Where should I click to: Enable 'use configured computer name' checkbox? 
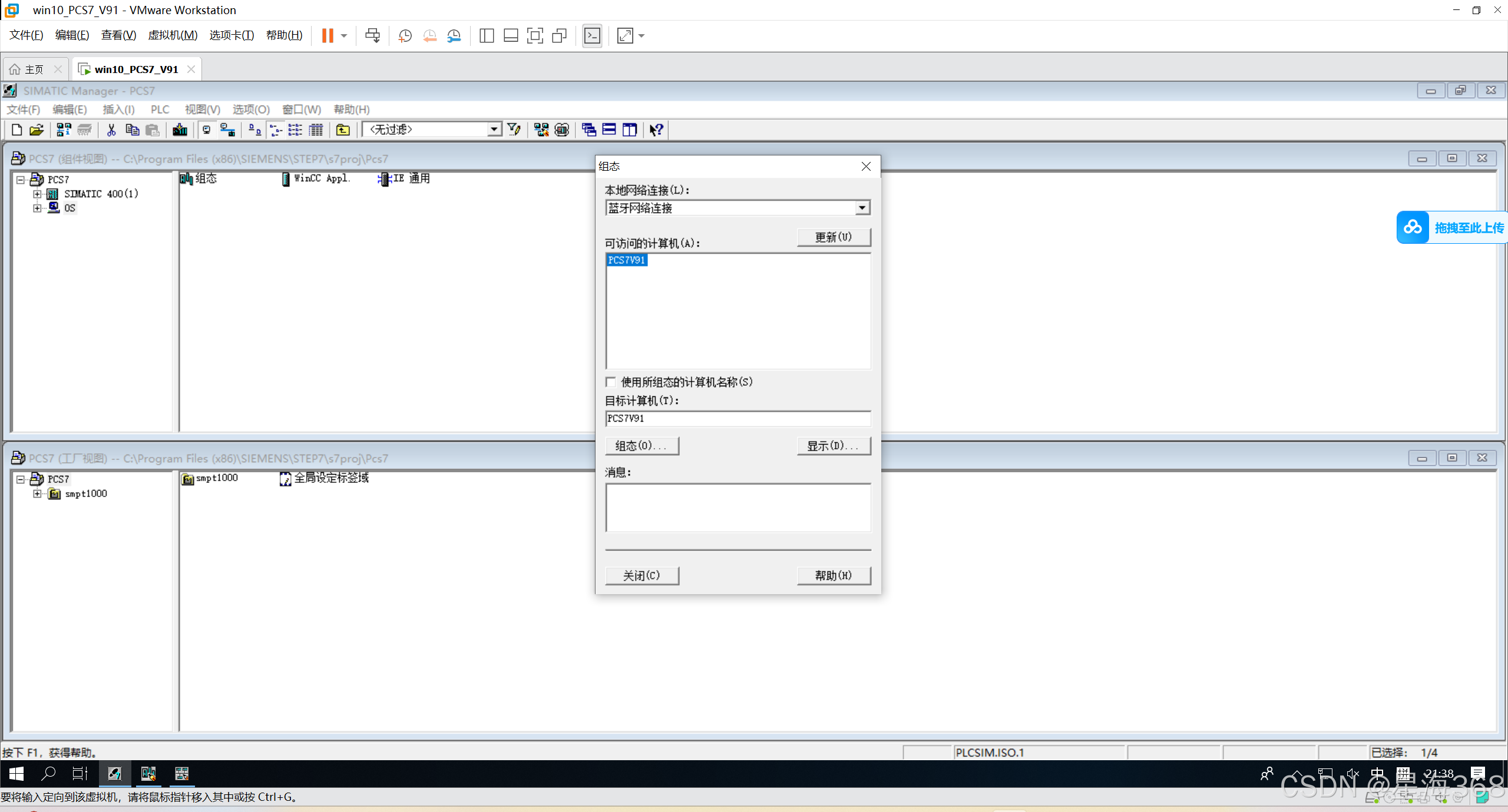[x=611, y=382]
